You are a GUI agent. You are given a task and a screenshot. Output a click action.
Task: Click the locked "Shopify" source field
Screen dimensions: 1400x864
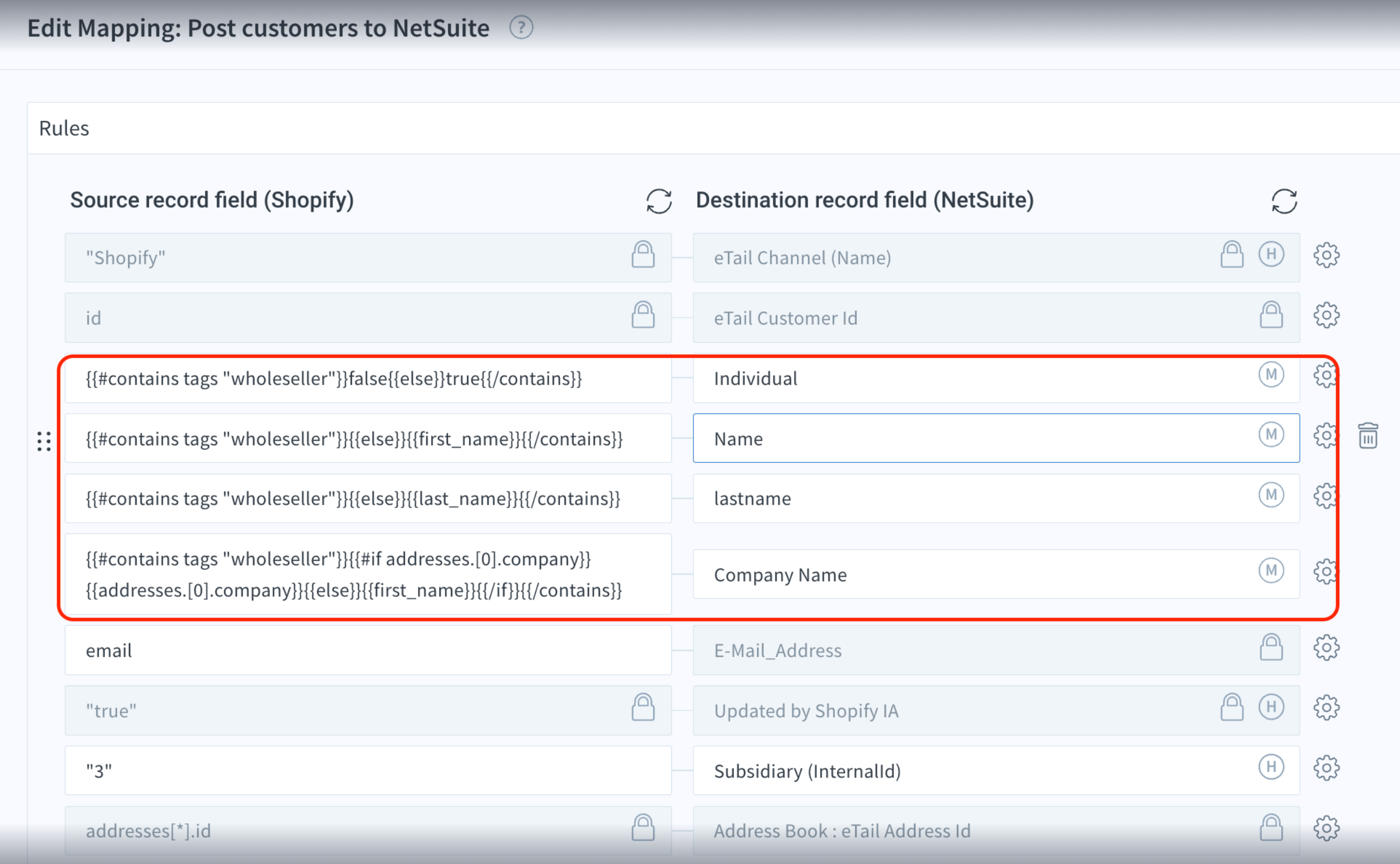click(x=368, y=258)
